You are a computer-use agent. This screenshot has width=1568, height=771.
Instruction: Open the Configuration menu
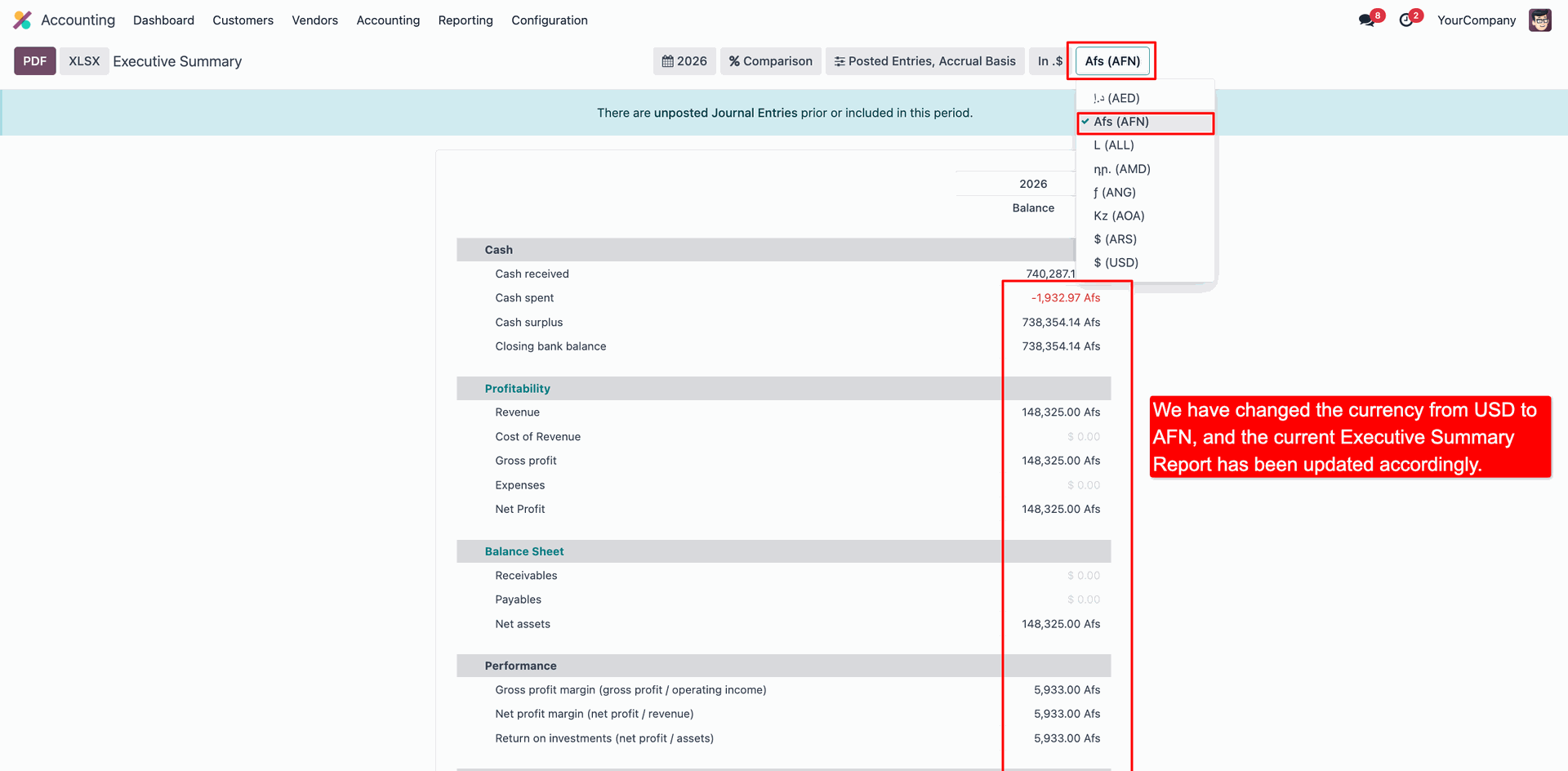pyautogui.click(x=549, y=20)
